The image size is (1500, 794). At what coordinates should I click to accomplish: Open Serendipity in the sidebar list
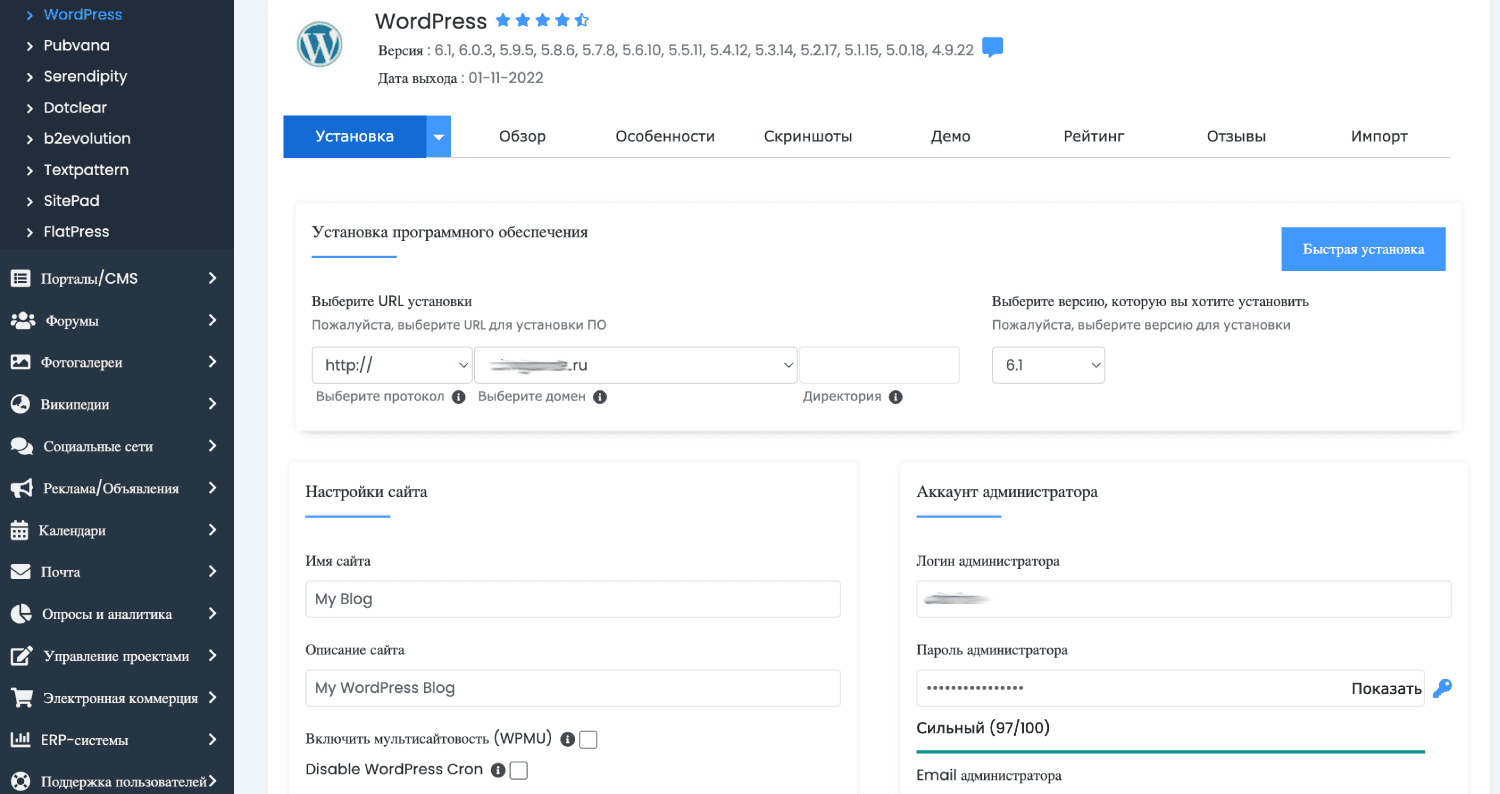pos(85,77)
